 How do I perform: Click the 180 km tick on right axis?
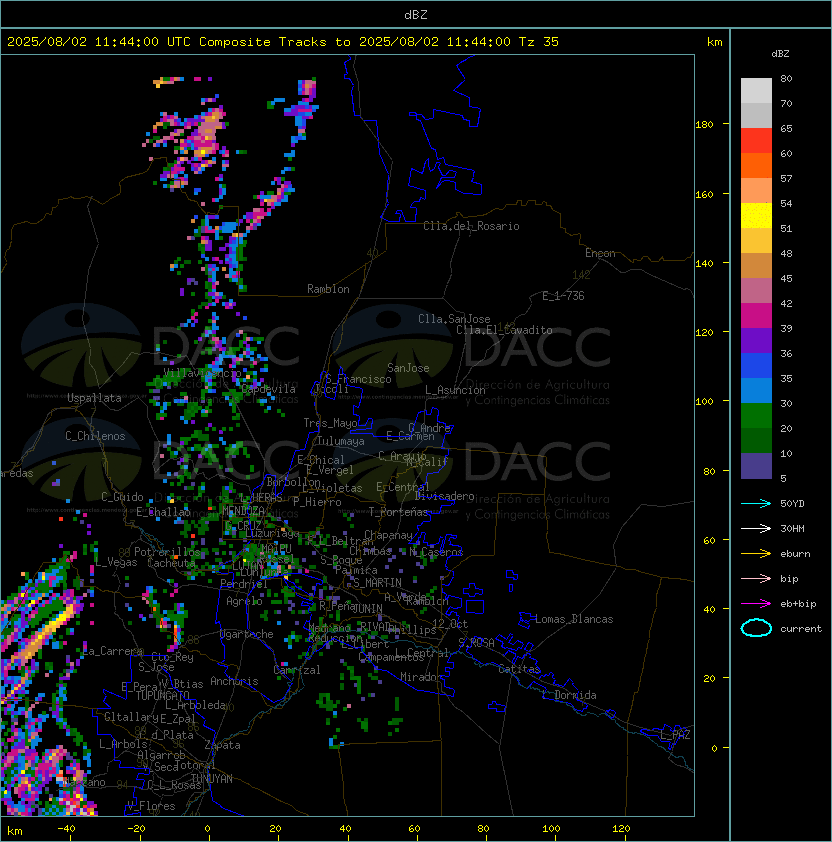click(x=704, y=125)
